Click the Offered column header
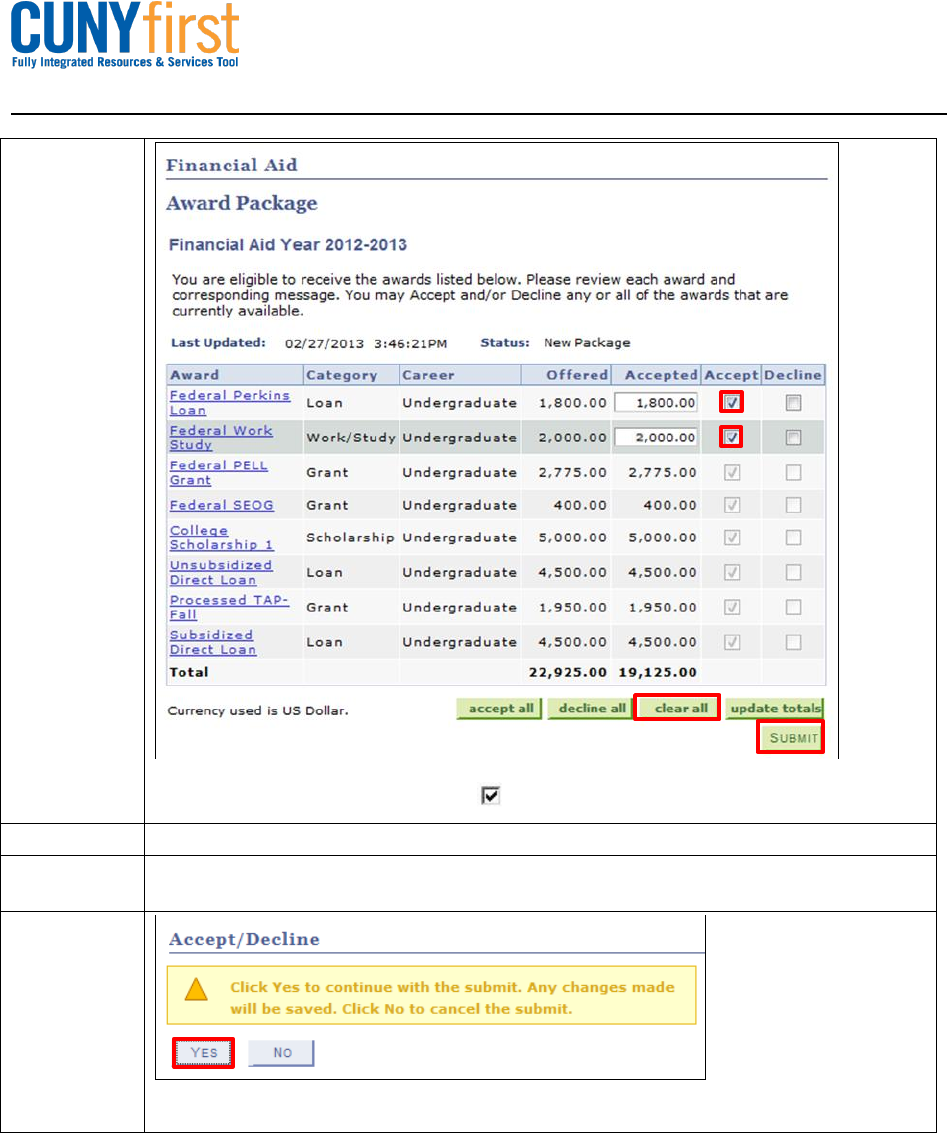The width and height of the screenshot is (947, 1133). [576, 375]
